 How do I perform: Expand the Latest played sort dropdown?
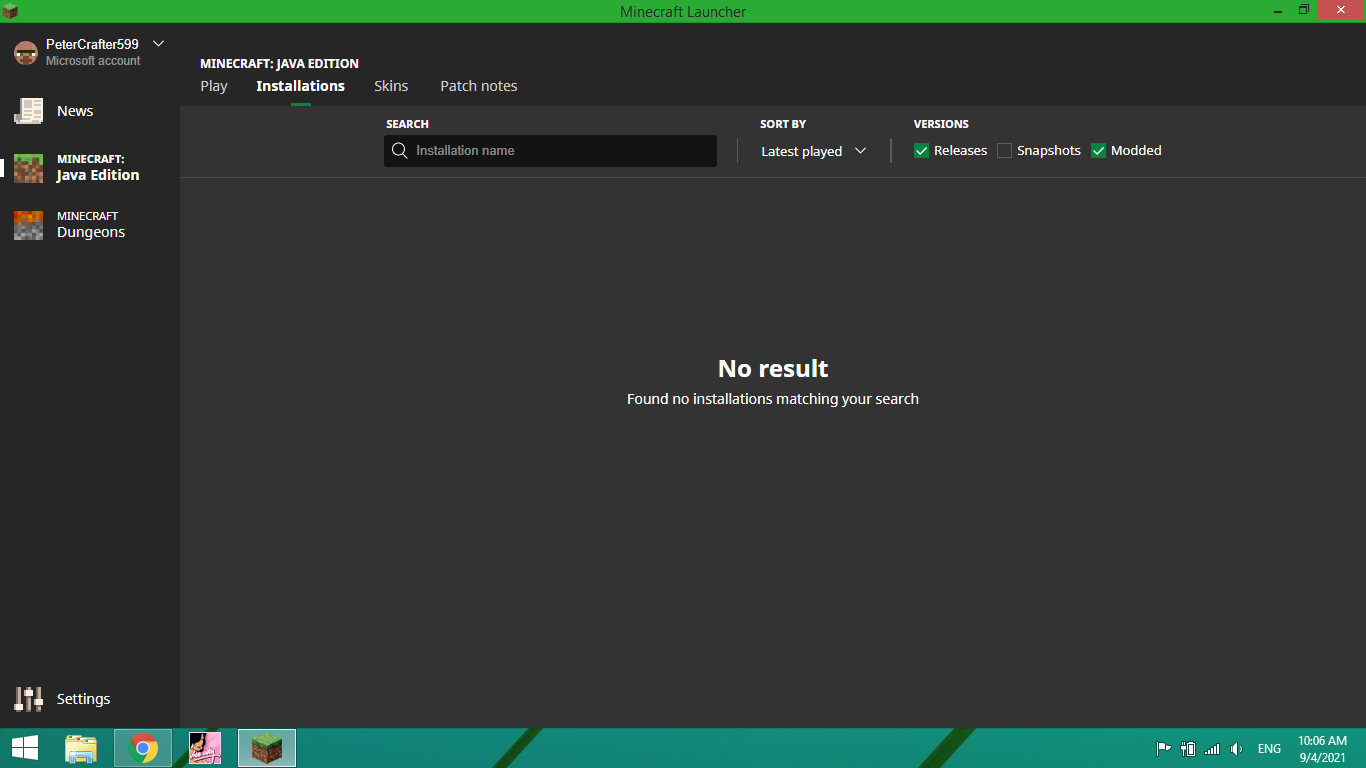click(814, 151)
